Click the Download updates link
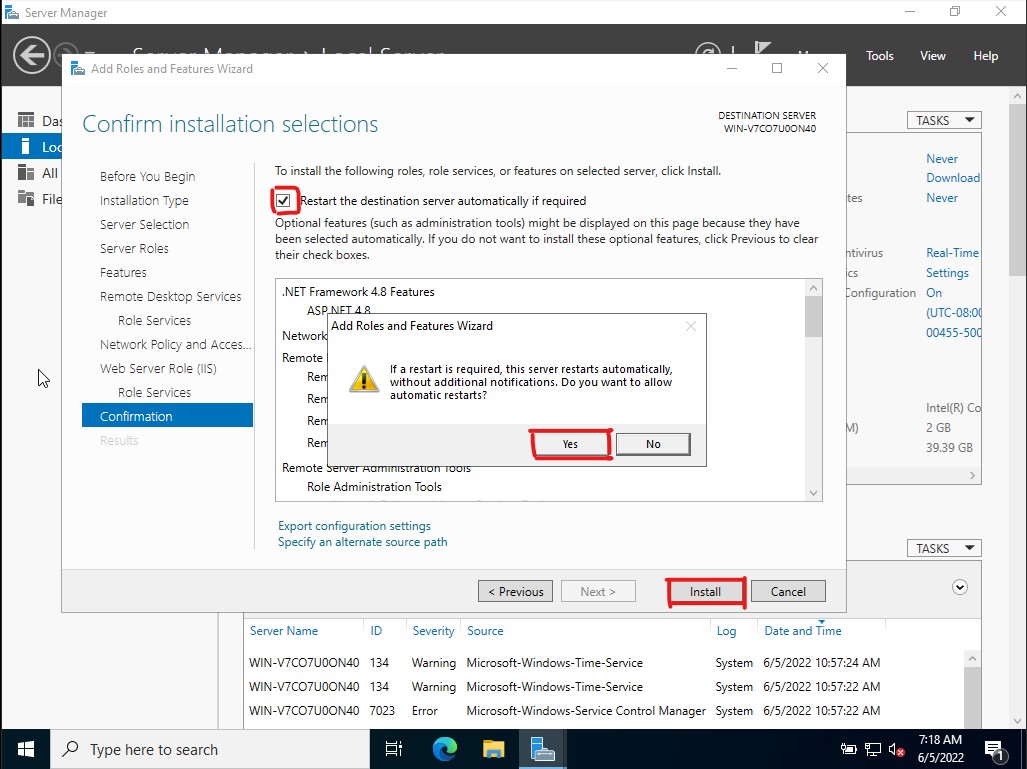1027x769 pixels. pos(953,178)
